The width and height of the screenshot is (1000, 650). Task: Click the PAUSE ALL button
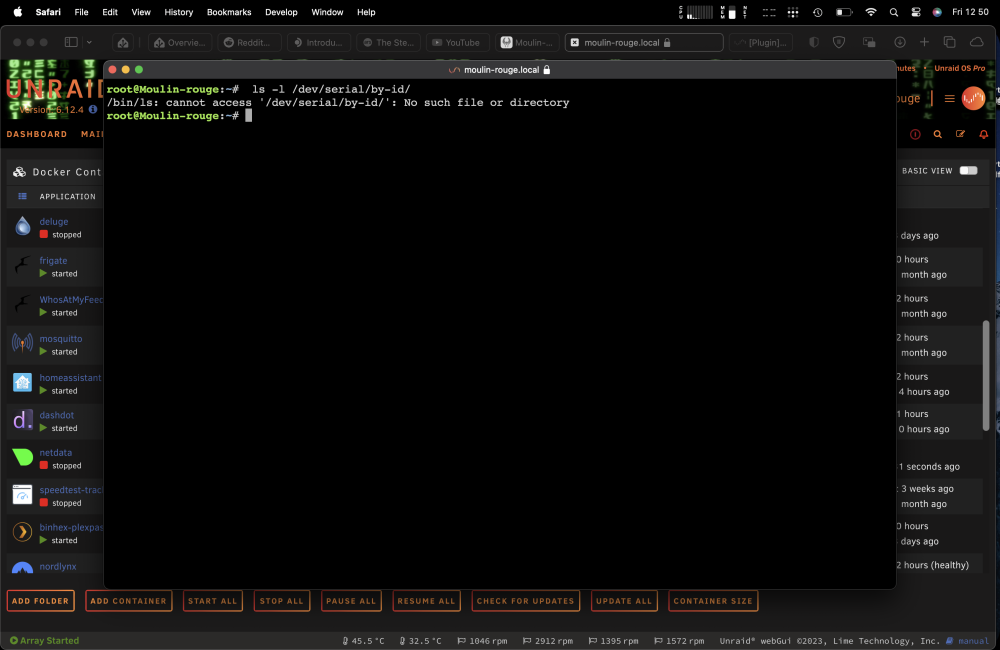351,601
